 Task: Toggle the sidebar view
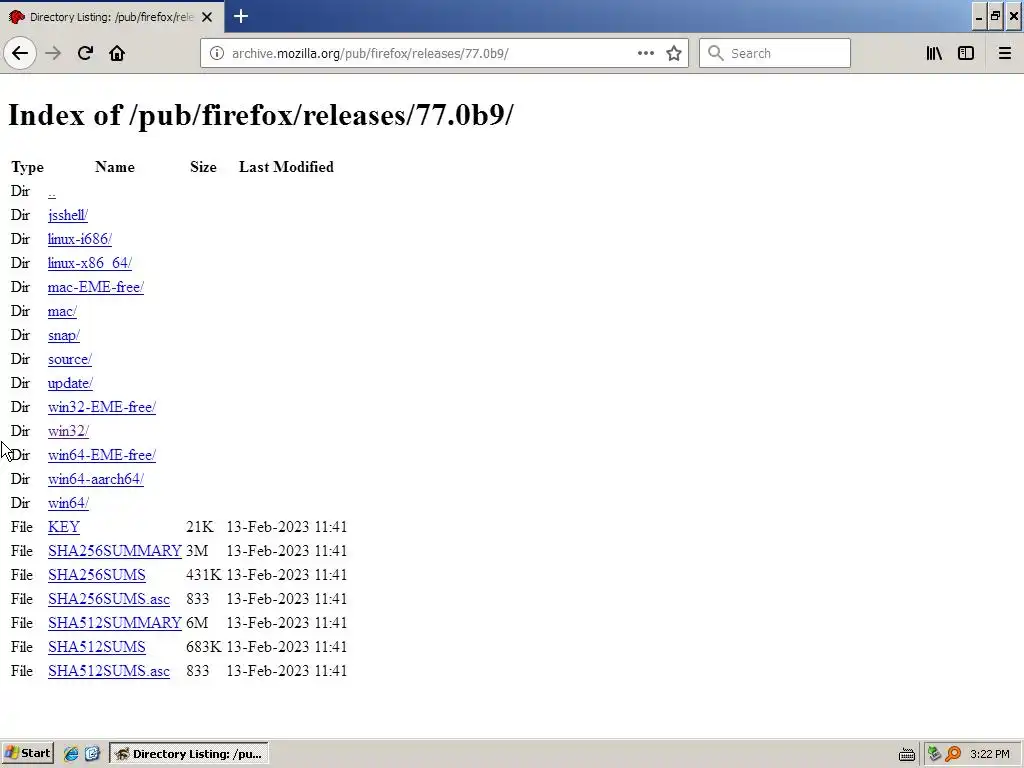[966, 53]
